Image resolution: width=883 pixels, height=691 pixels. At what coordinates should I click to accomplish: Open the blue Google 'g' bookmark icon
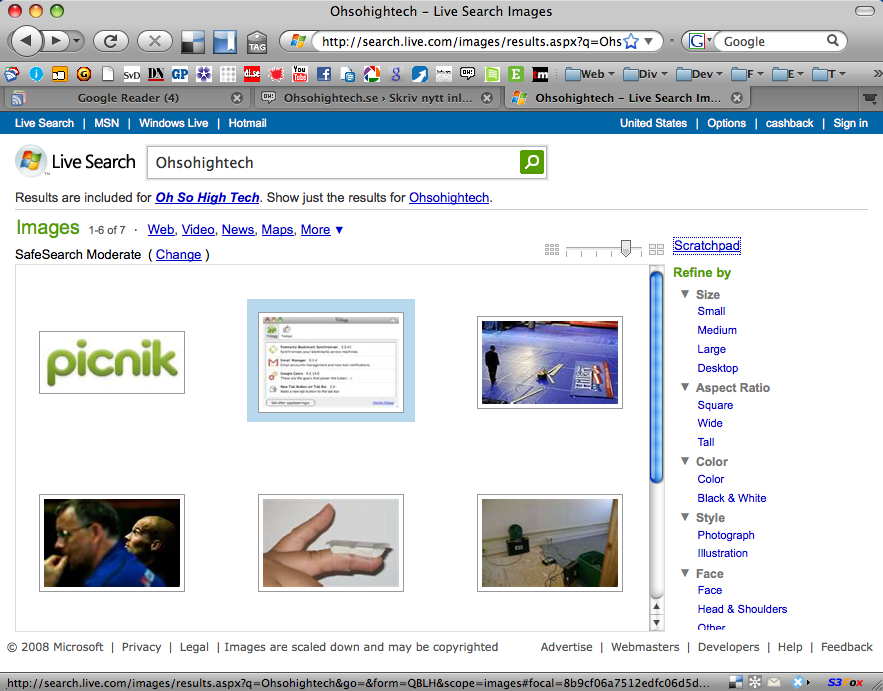[x=396, y=74]
